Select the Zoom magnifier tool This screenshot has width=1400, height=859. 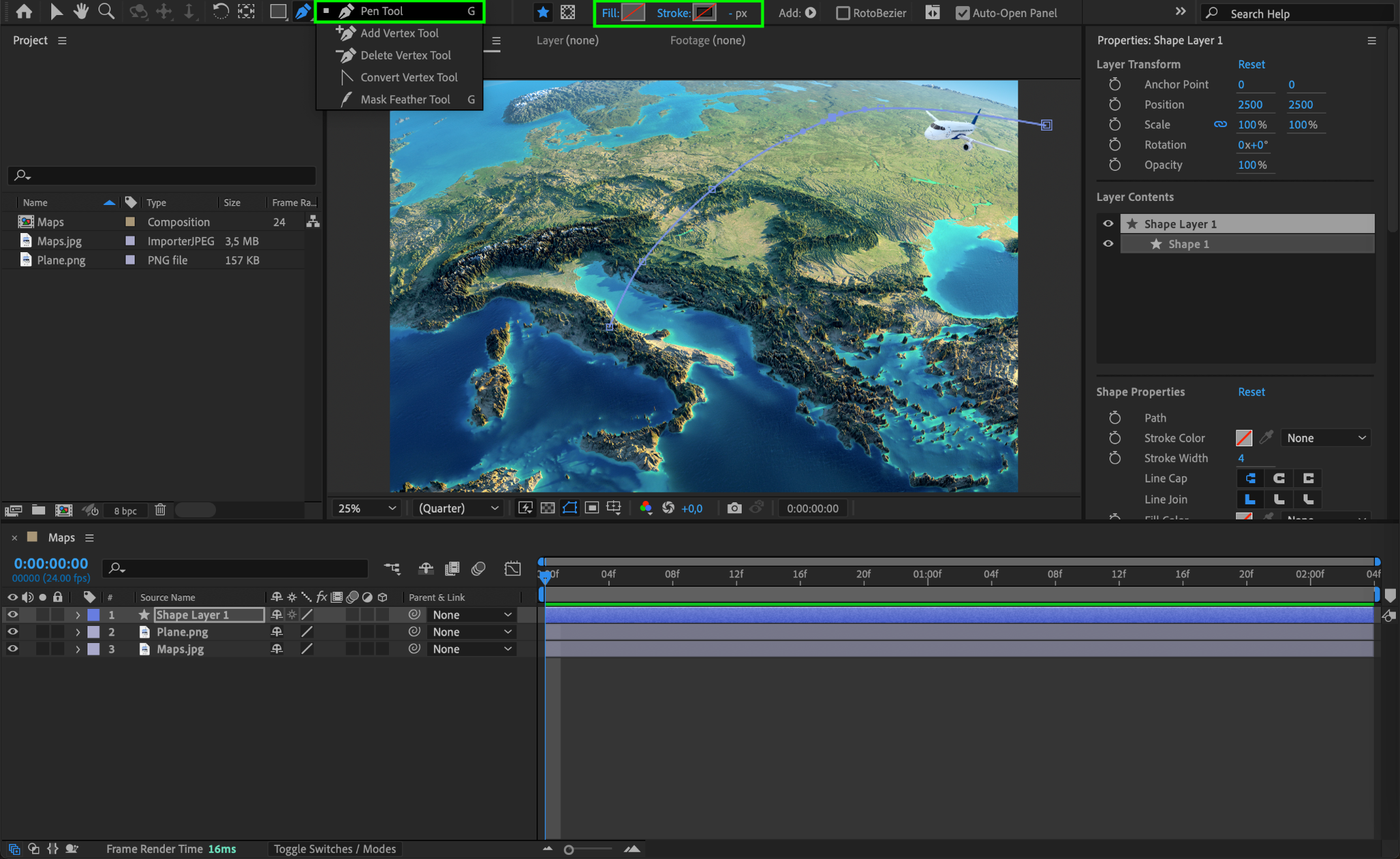(106, 11)
